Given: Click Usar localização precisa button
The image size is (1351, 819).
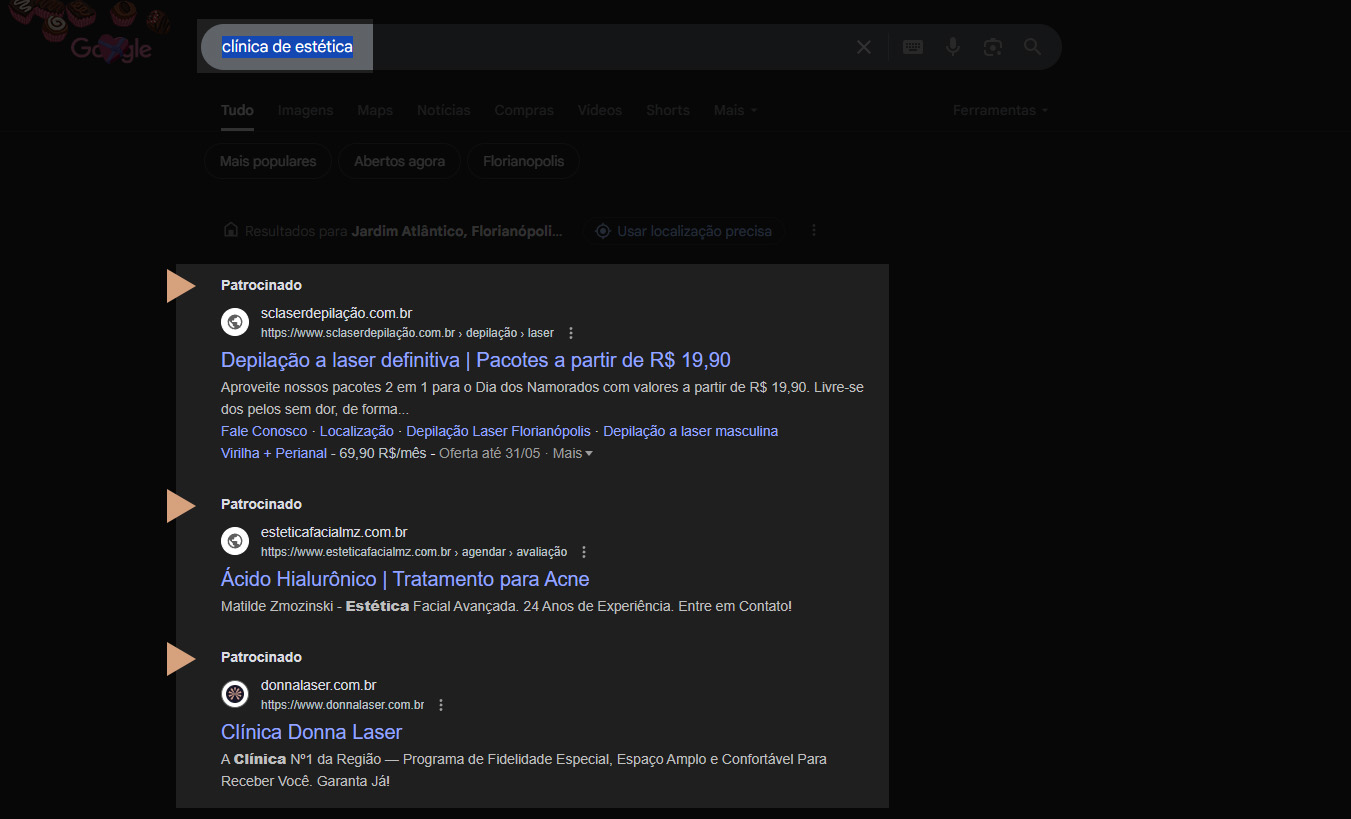Looking at the screenshot, I should tap(685, 231).
